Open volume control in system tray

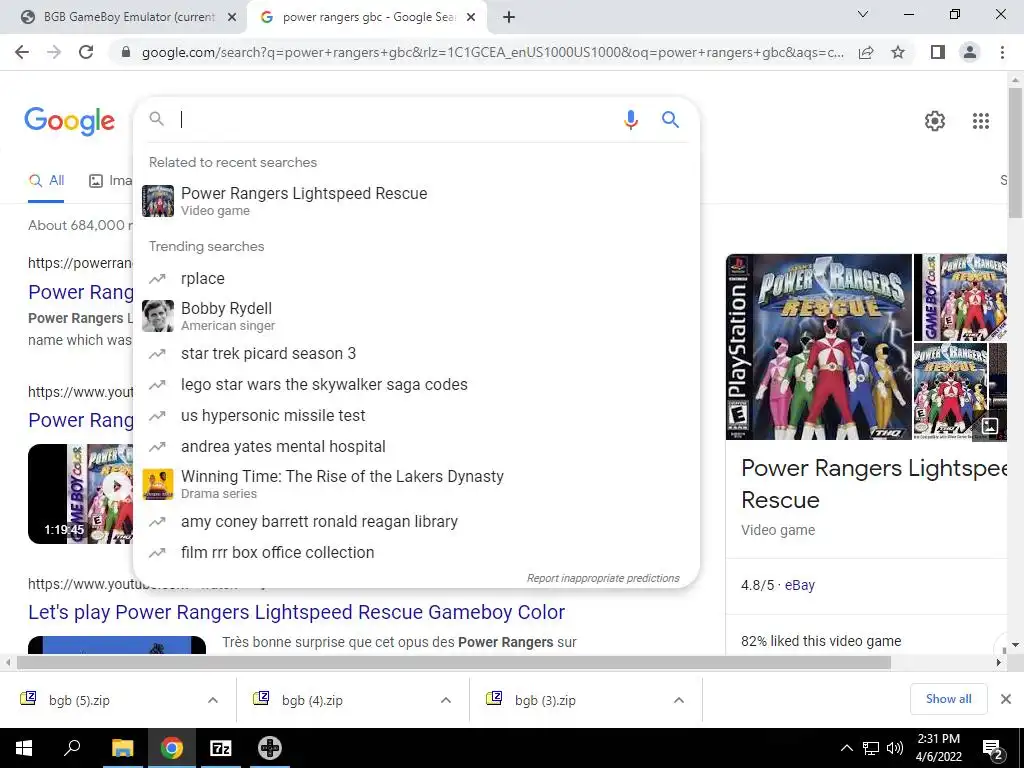[x=895, y=748]
